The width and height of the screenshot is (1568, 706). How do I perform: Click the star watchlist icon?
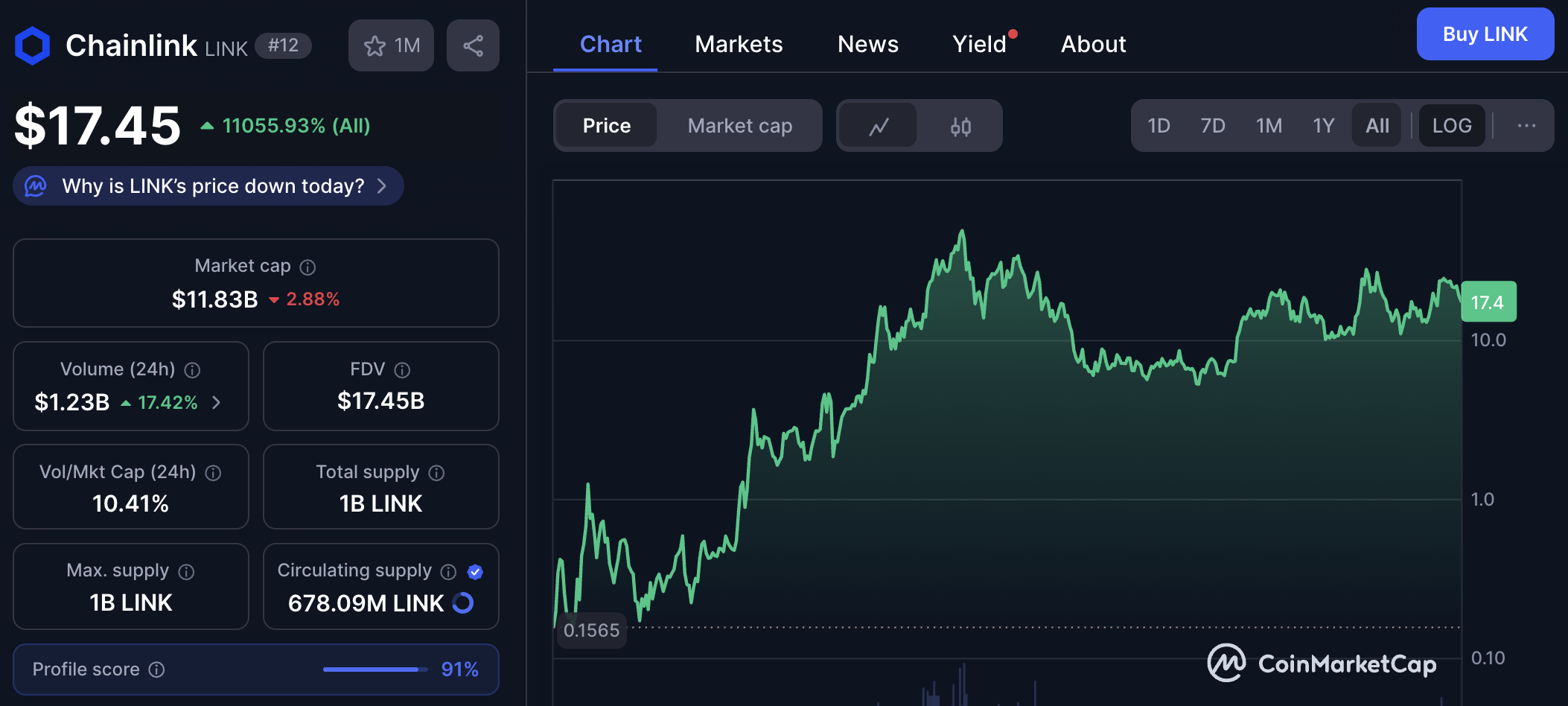(x=375, y=46)
